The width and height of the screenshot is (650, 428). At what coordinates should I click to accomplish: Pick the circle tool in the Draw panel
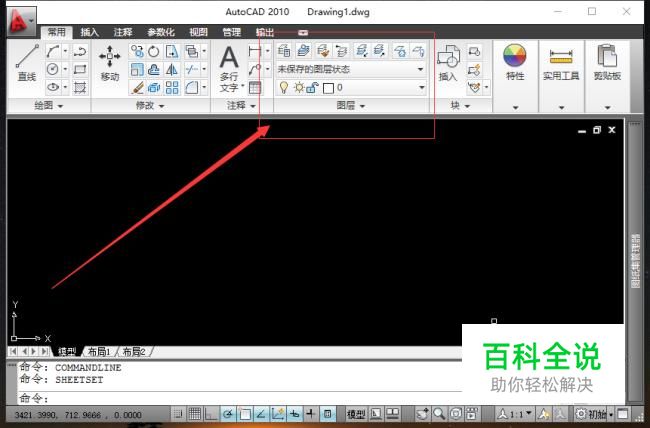pos(53,69)
